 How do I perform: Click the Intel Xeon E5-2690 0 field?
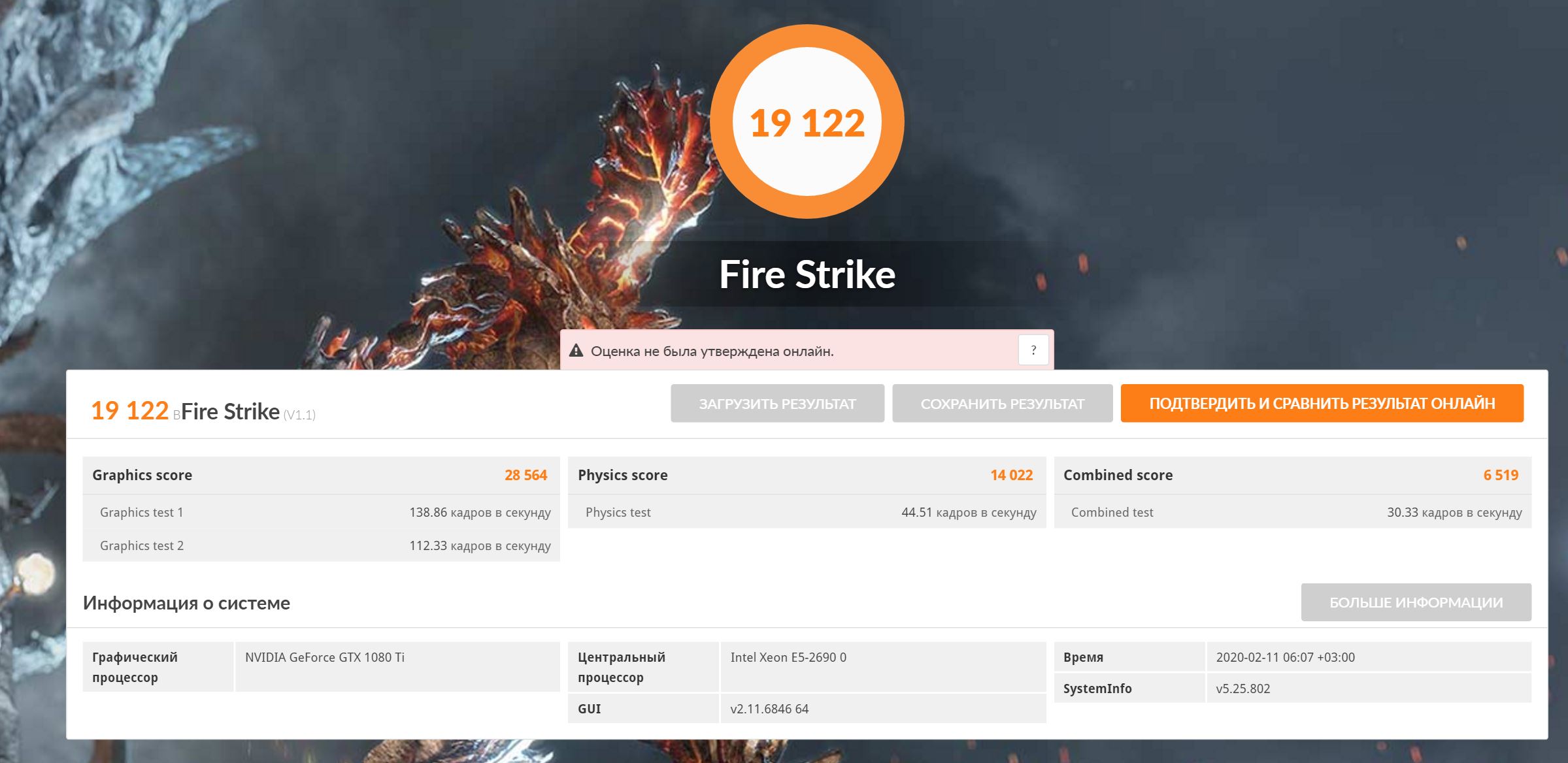(788, 657)
